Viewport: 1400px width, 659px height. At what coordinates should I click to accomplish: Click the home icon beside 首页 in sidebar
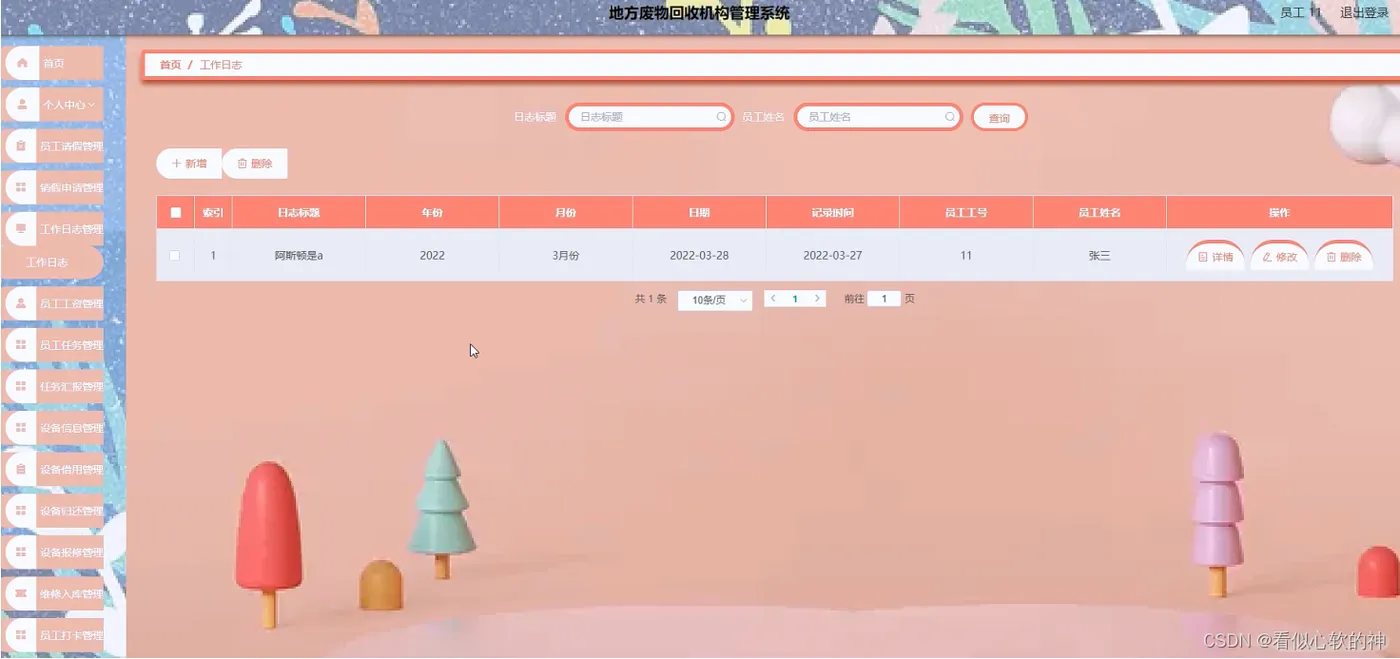[22, 63]
